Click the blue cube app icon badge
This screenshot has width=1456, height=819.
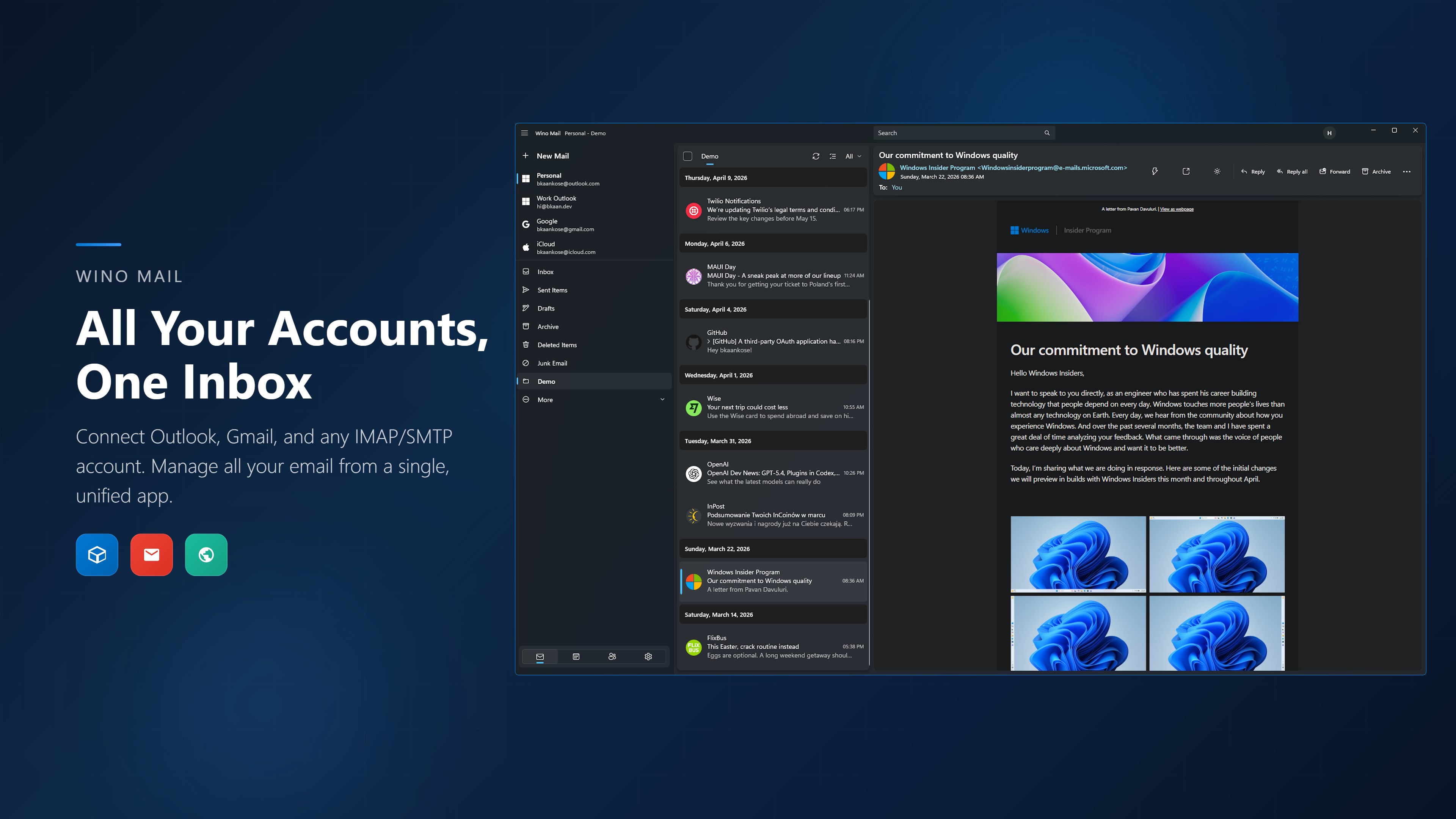pyautogui.click(x=97, y=555)
